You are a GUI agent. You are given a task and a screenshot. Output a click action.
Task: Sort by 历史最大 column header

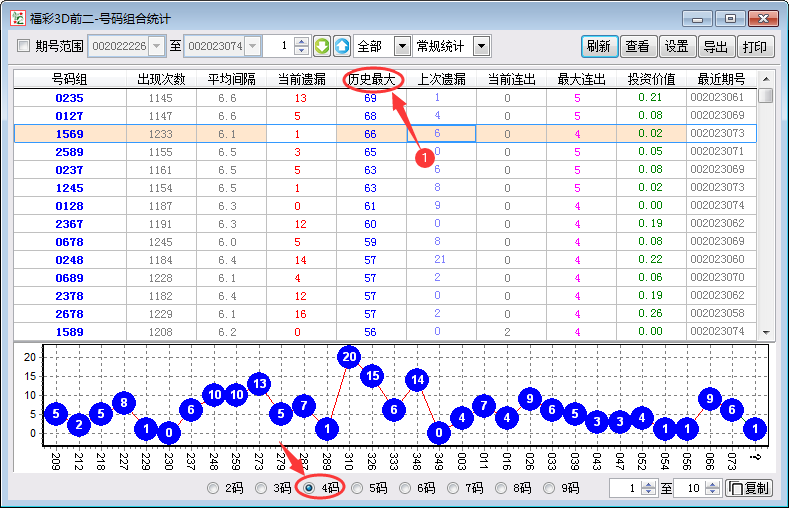coord(371,79)
